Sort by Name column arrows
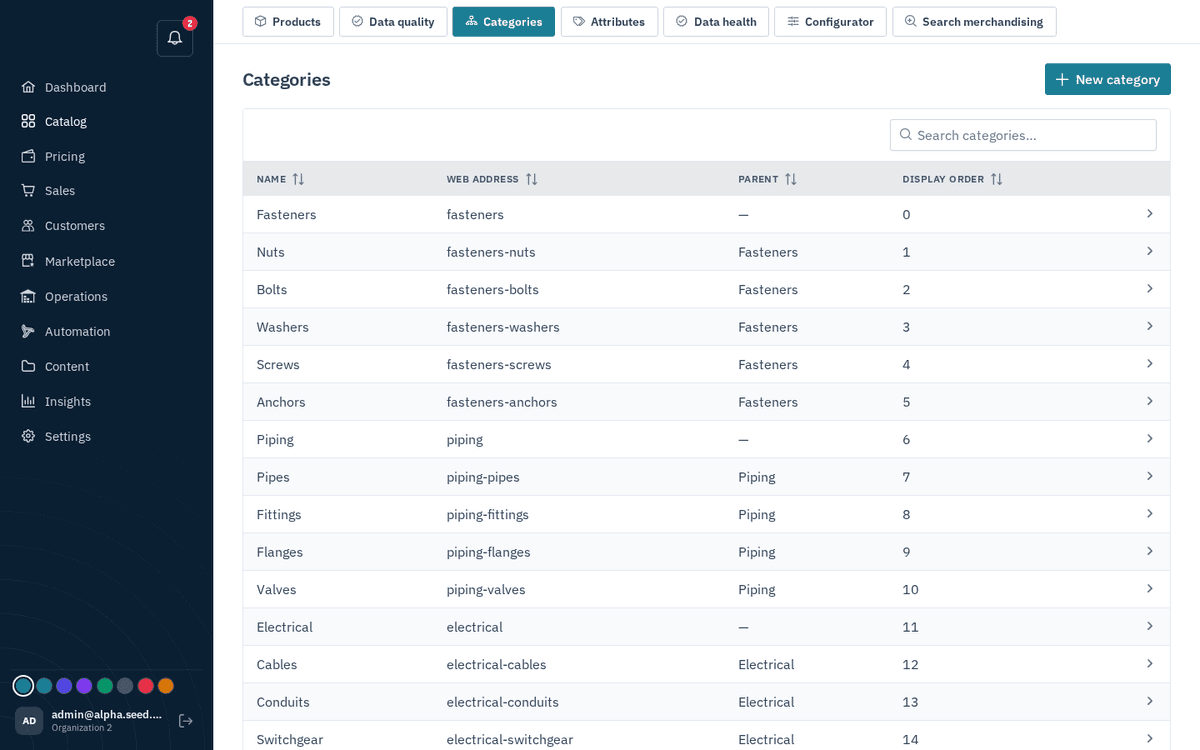Image resolution: width=1200 pixels, height=750 pixels. [x=298, y=179]
